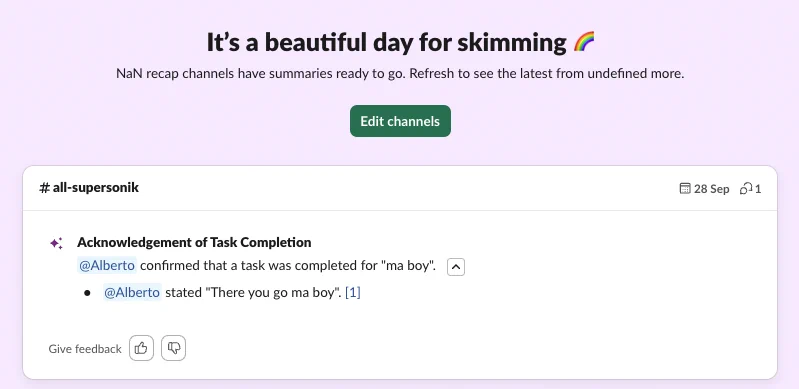This screenshot has width=799, height=389.
Task: Click the purple AI sparkle icon
Action: point(57,243)
